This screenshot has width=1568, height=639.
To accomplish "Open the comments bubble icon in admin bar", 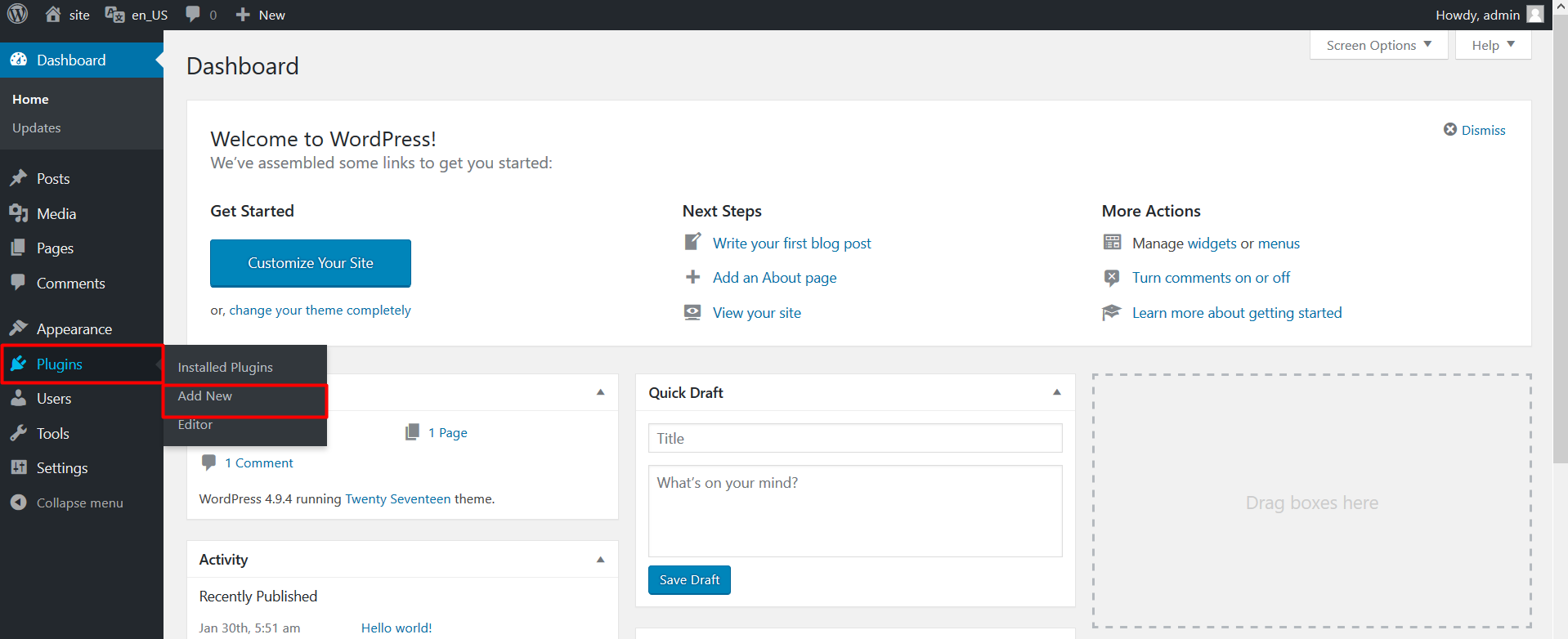I will [193, 14].
